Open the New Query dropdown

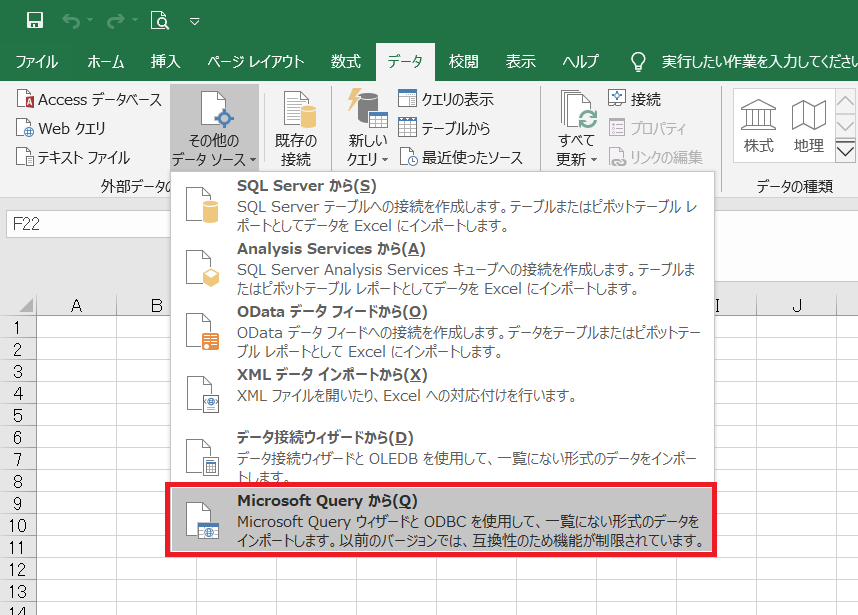point(366,128)
